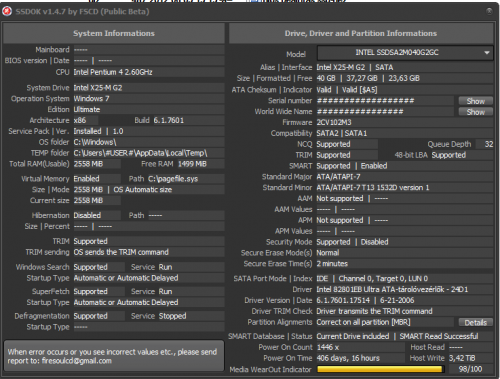This screenshot has height=379, width=500.
Task: Click Secure Erase Mode value Normal
Action: click(328, 253)
